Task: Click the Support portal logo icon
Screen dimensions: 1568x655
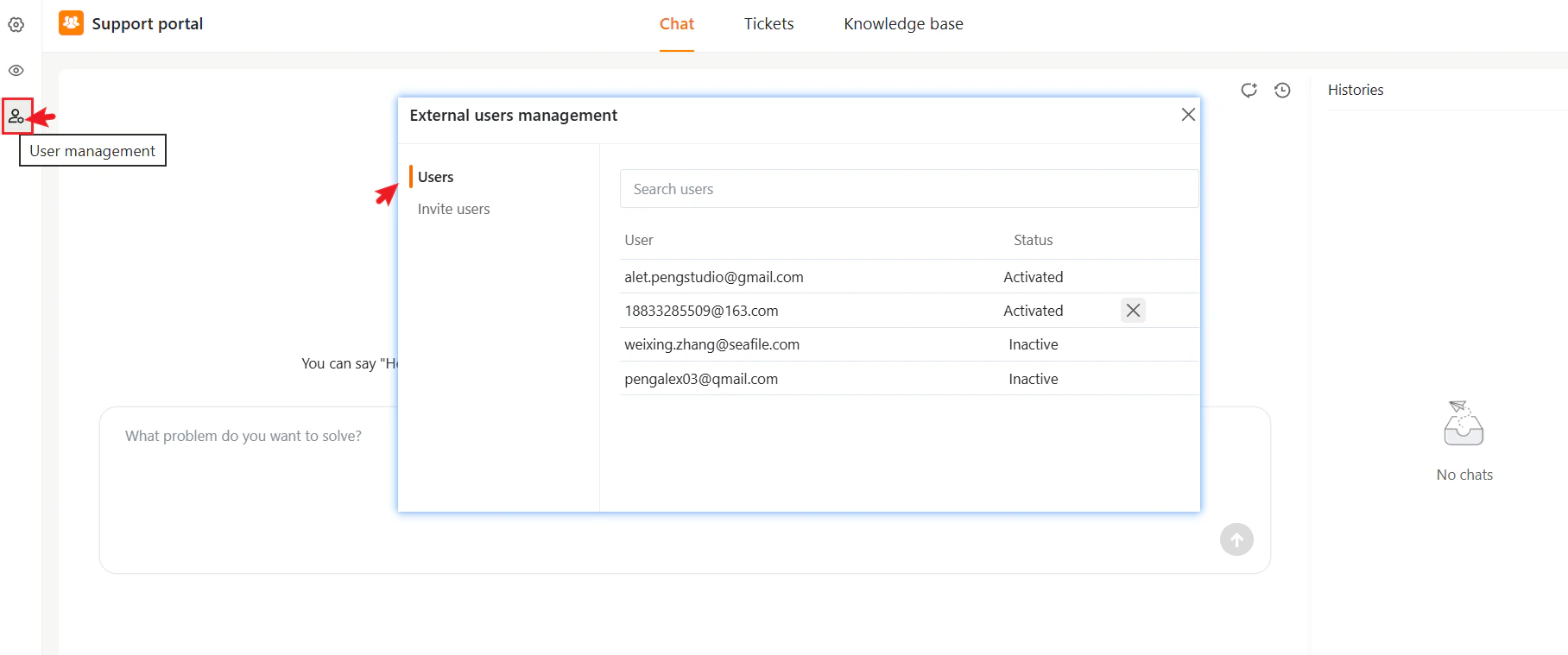Action: pos(71,23)
